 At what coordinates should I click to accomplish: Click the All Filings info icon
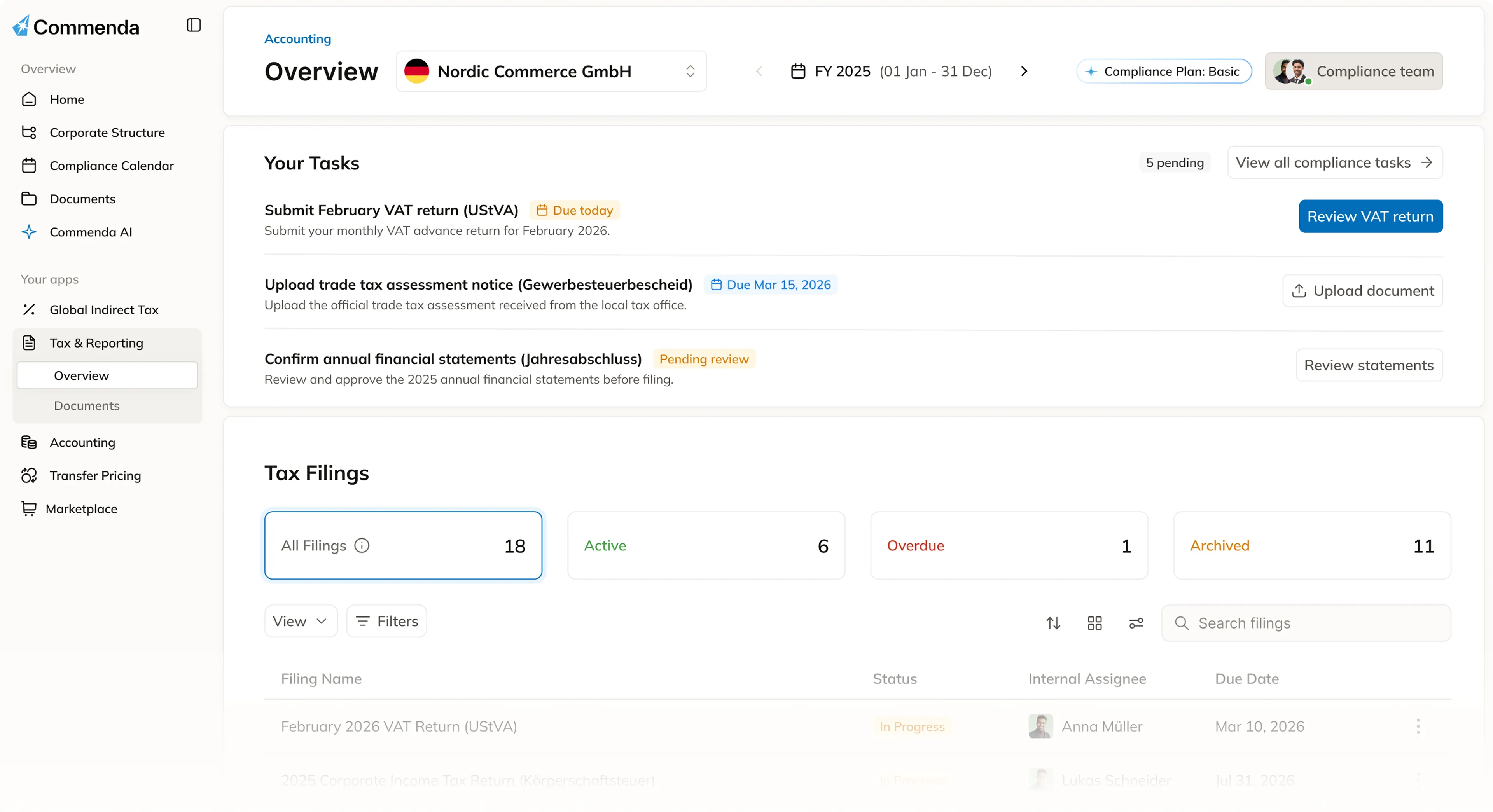(x=362, y=545)
